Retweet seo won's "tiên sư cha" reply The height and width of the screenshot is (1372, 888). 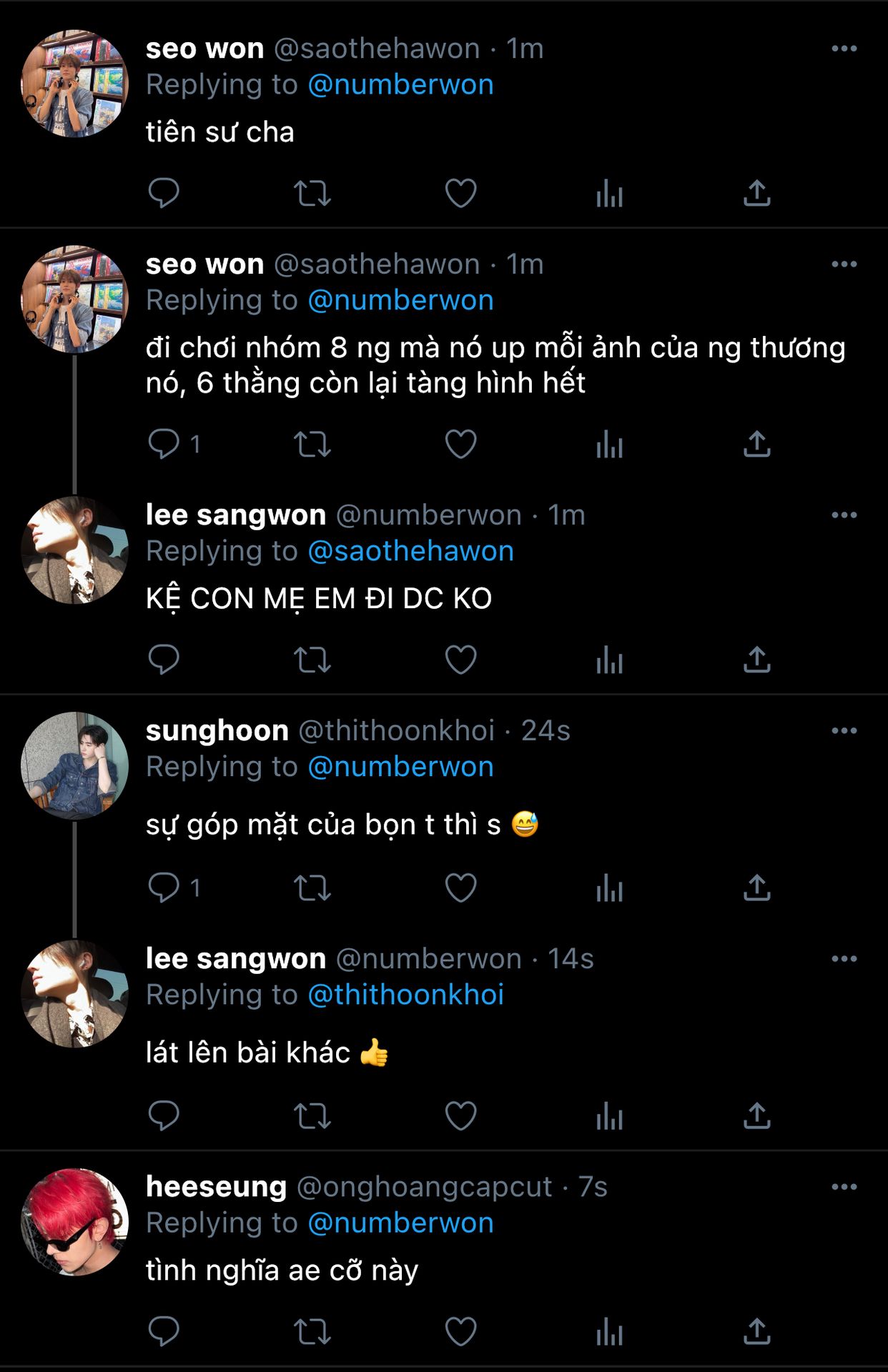312,193
